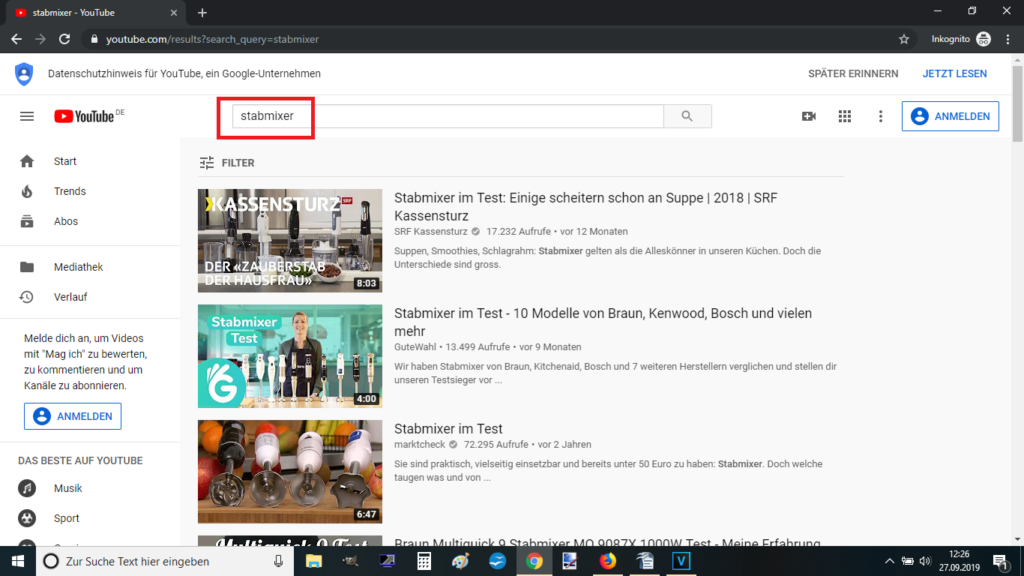Open the create video camera icon
Screen dimensions: 1024x576
(x=808, y=116)
